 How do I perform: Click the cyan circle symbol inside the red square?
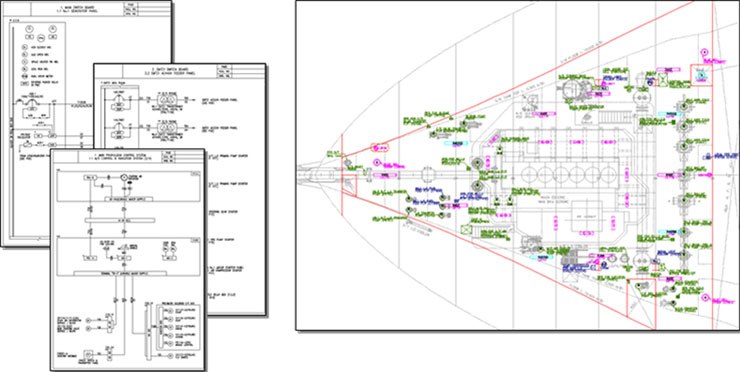(x=701, y=76)
